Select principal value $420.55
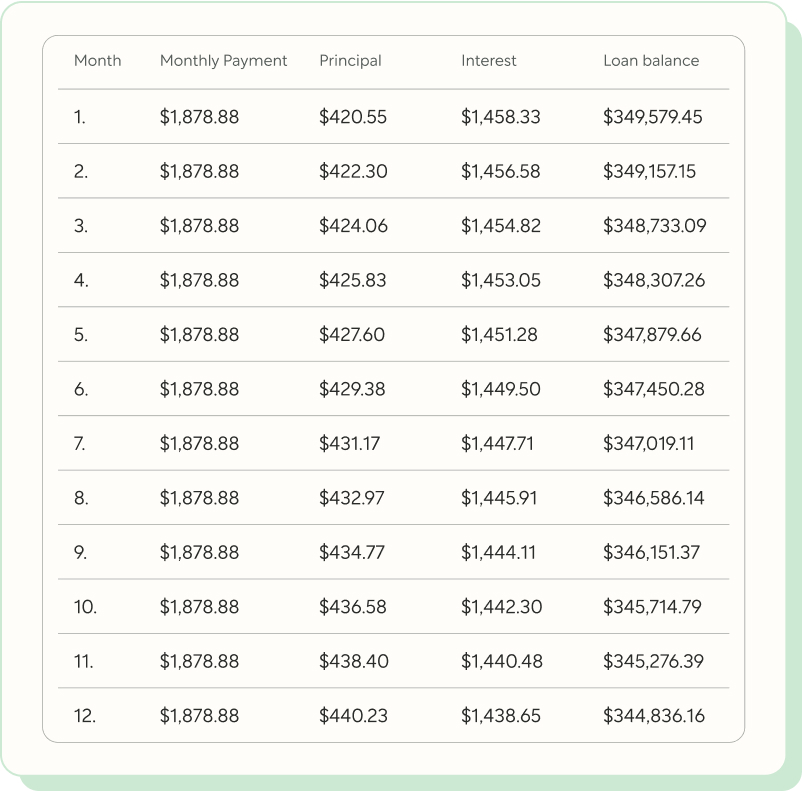Viewport: 802px width, 791px height. pyautogui.click(x=353, y=117)
